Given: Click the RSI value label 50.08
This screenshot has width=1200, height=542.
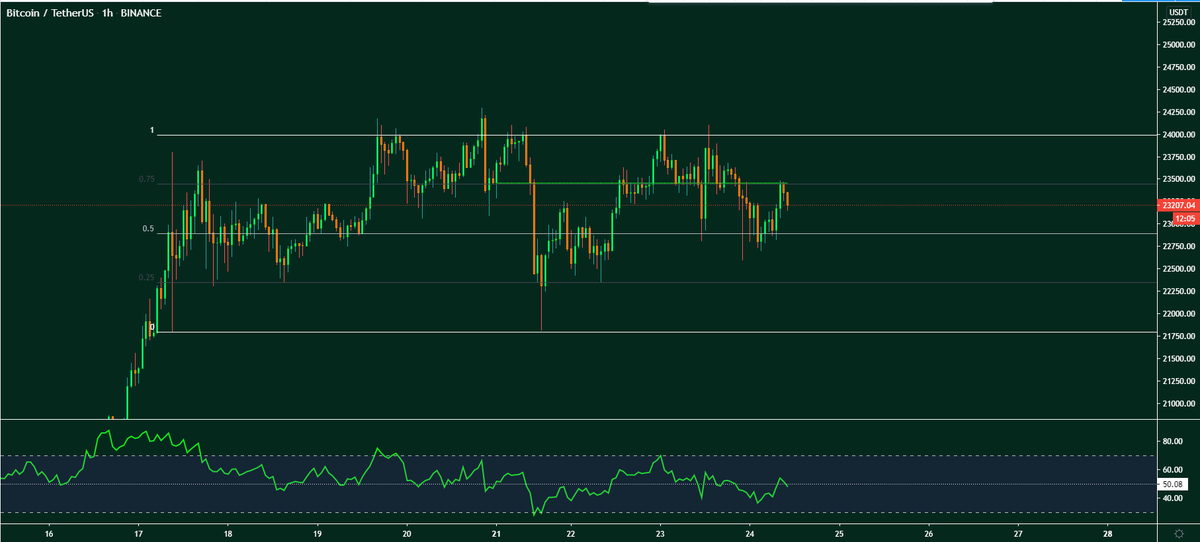Looking at the screenshot, I should [x=1173, y=484].
